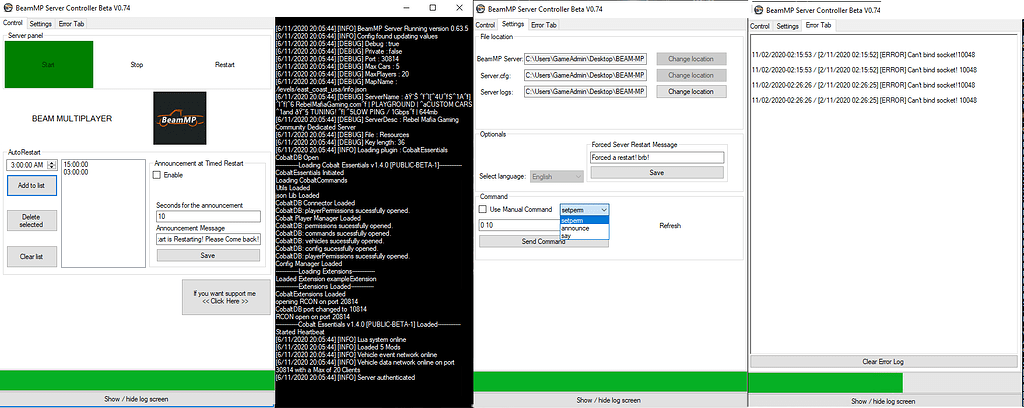This screenshot has height=408, width=1024.
Task: Click the support me 'Click Here' button
Action: [x=223, y=298]
